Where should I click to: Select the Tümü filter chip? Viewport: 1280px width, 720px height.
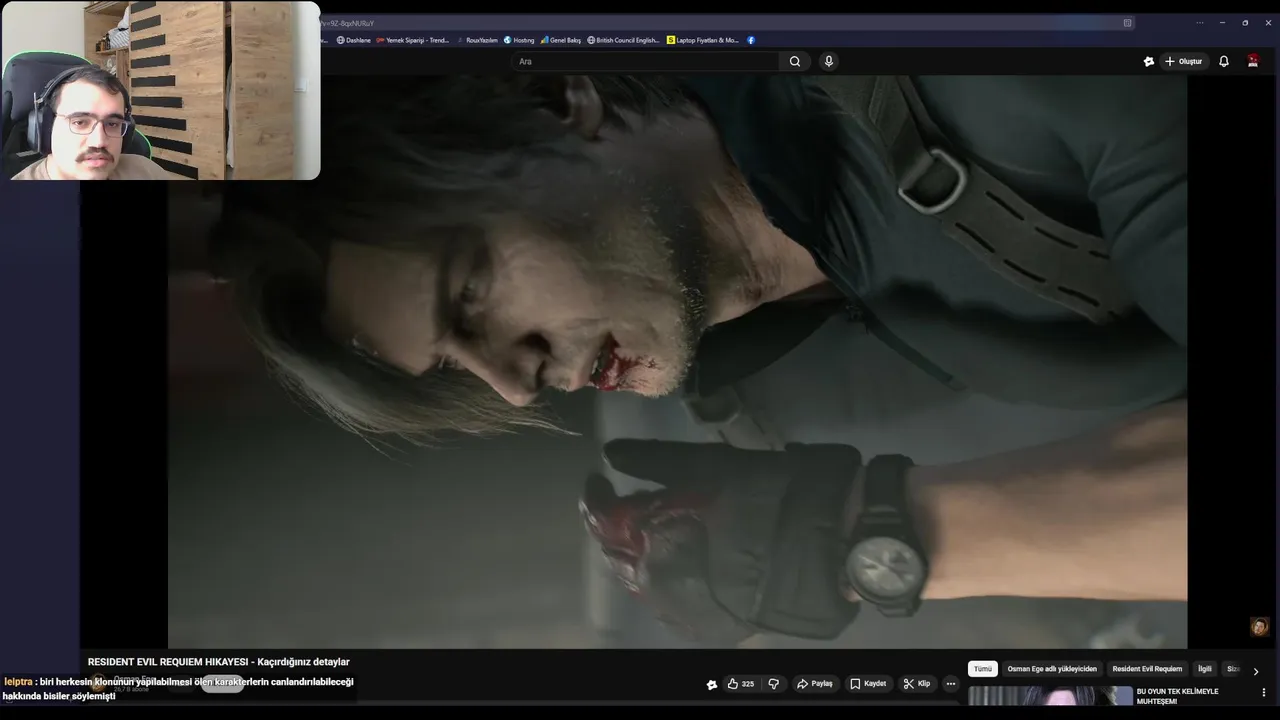click(983, 669)
